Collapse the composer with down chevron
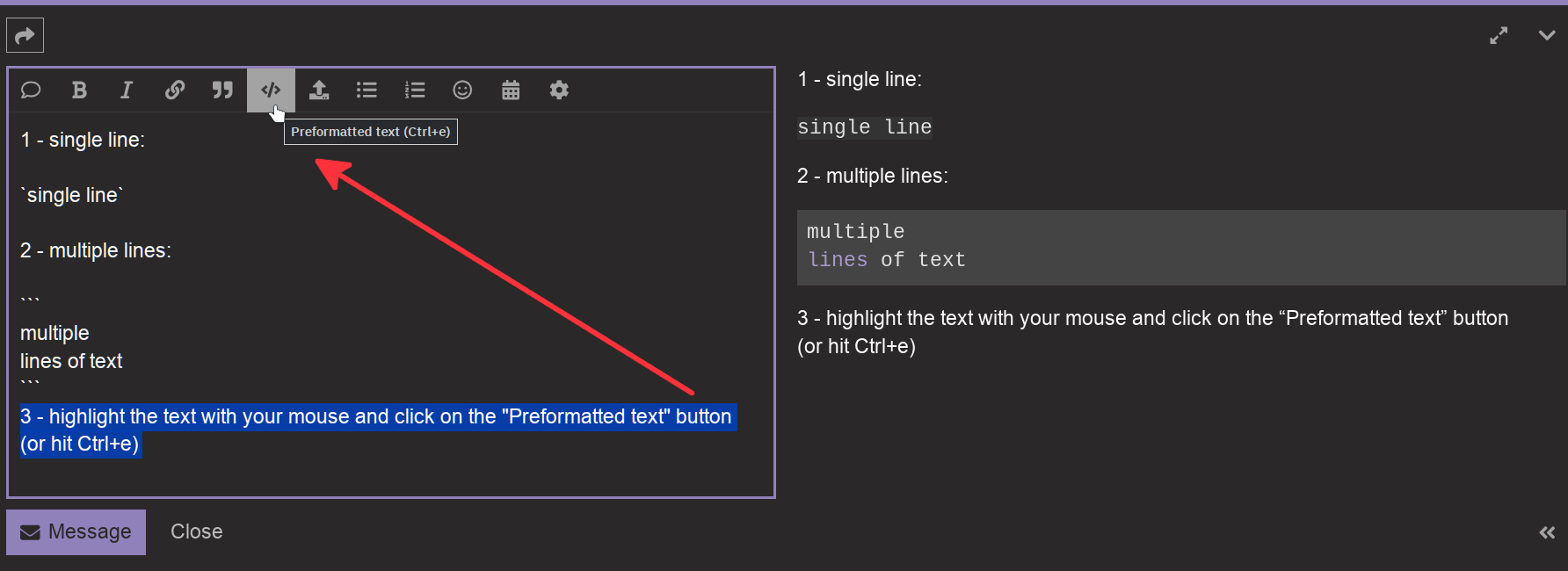The width and height of the screenshot is (1568, 571). (1547, 35)
